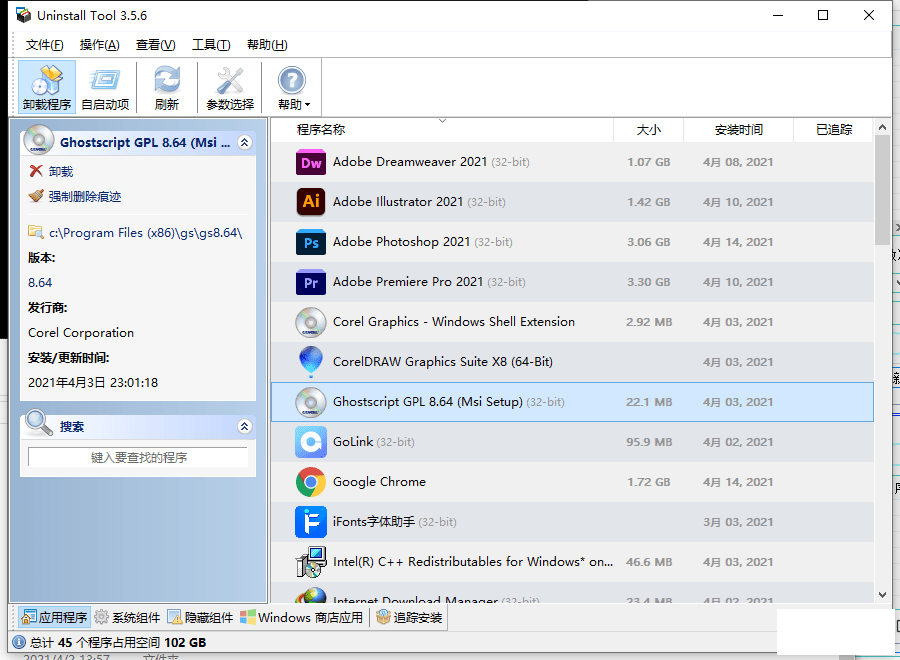Click the list scrollbar up arrow
This screenshot has width=900, height=660.
tap(882, 127)
